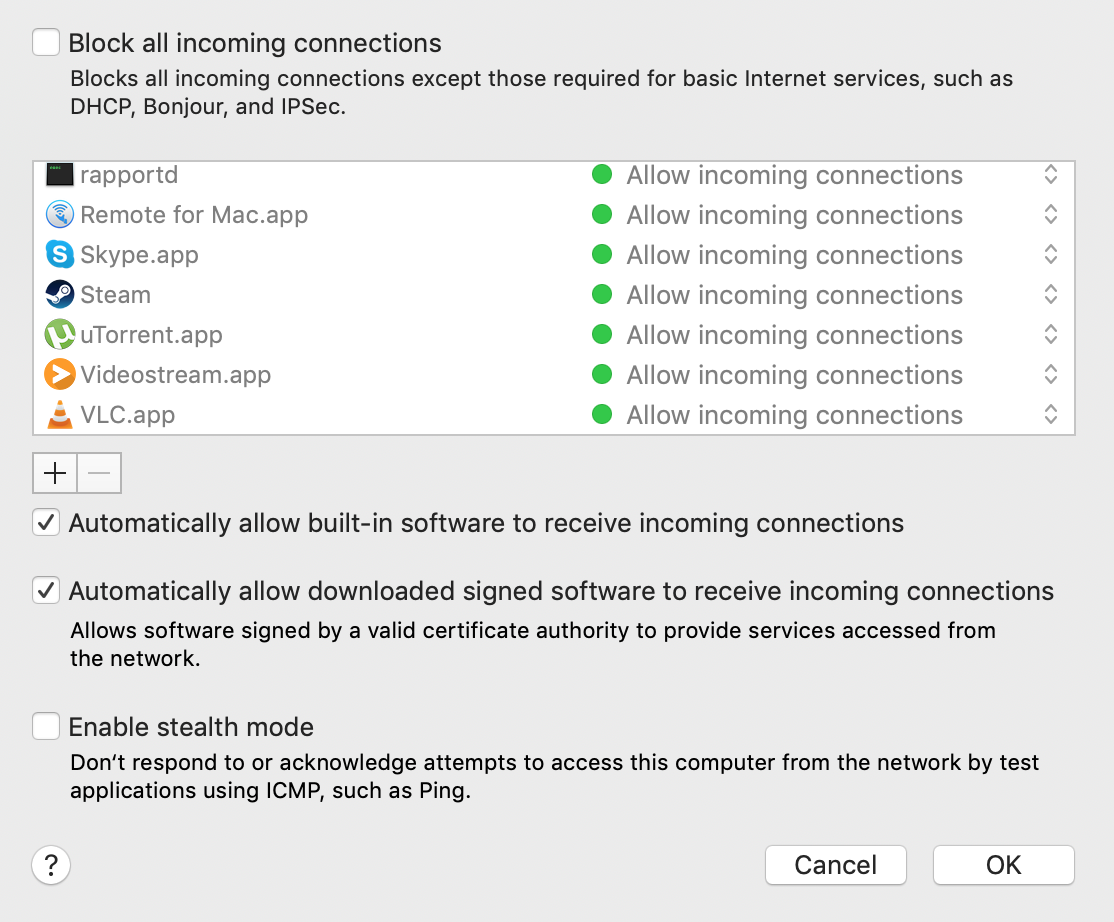The image size is (1114, 922).
Task: Change VLC.app permission via its dropdown arrows
Action: 1051,414
